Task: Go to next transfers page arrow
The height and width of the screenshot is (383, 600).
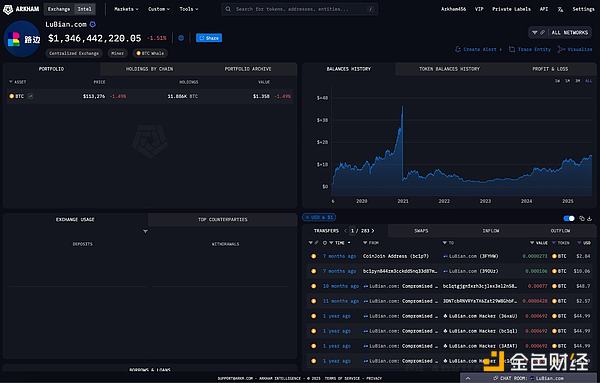Action: pos(373,231)
